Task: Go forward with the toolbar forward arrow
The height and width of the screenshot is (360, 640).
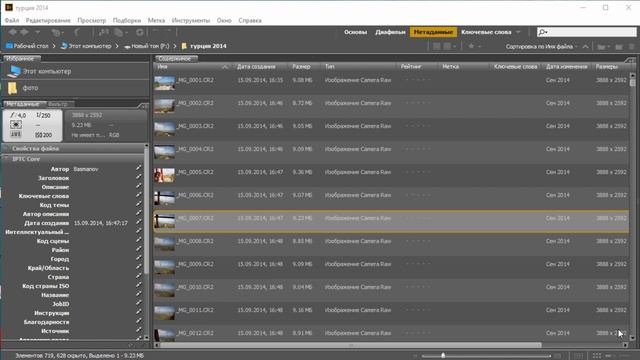Action: [x=25, y=32]
